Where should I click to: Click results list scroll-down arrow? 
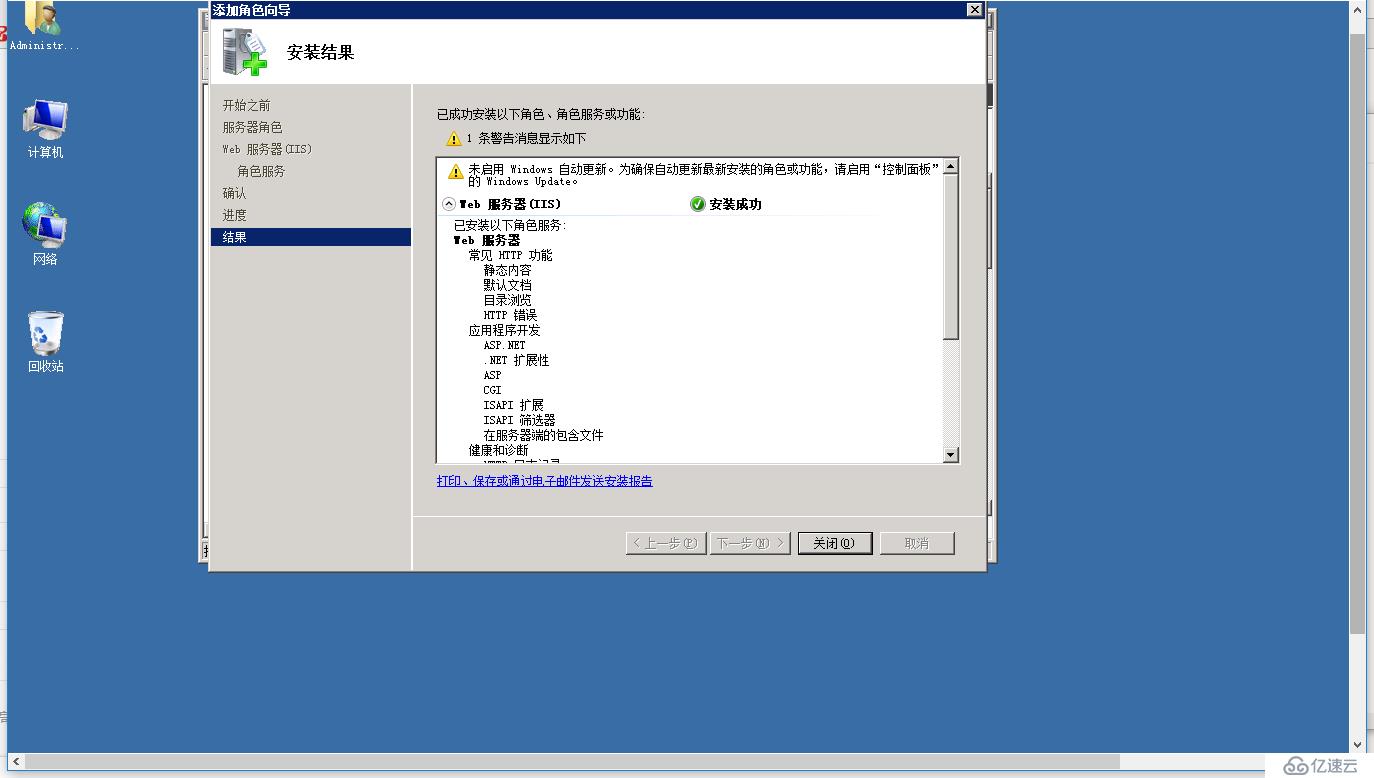click(x=951, y=455)
